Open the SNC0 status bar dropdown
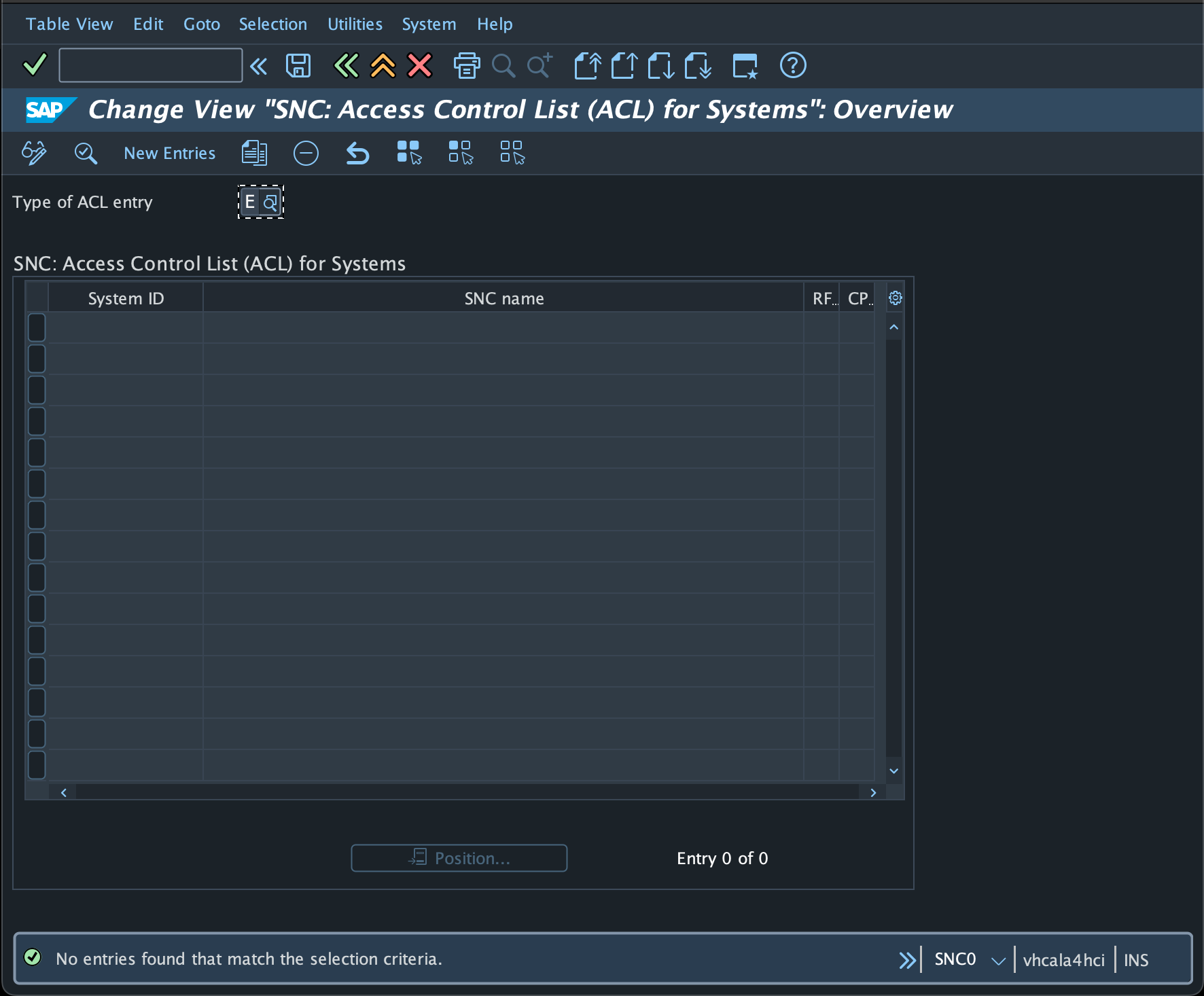1204x996 pixels. coord(997,960)
